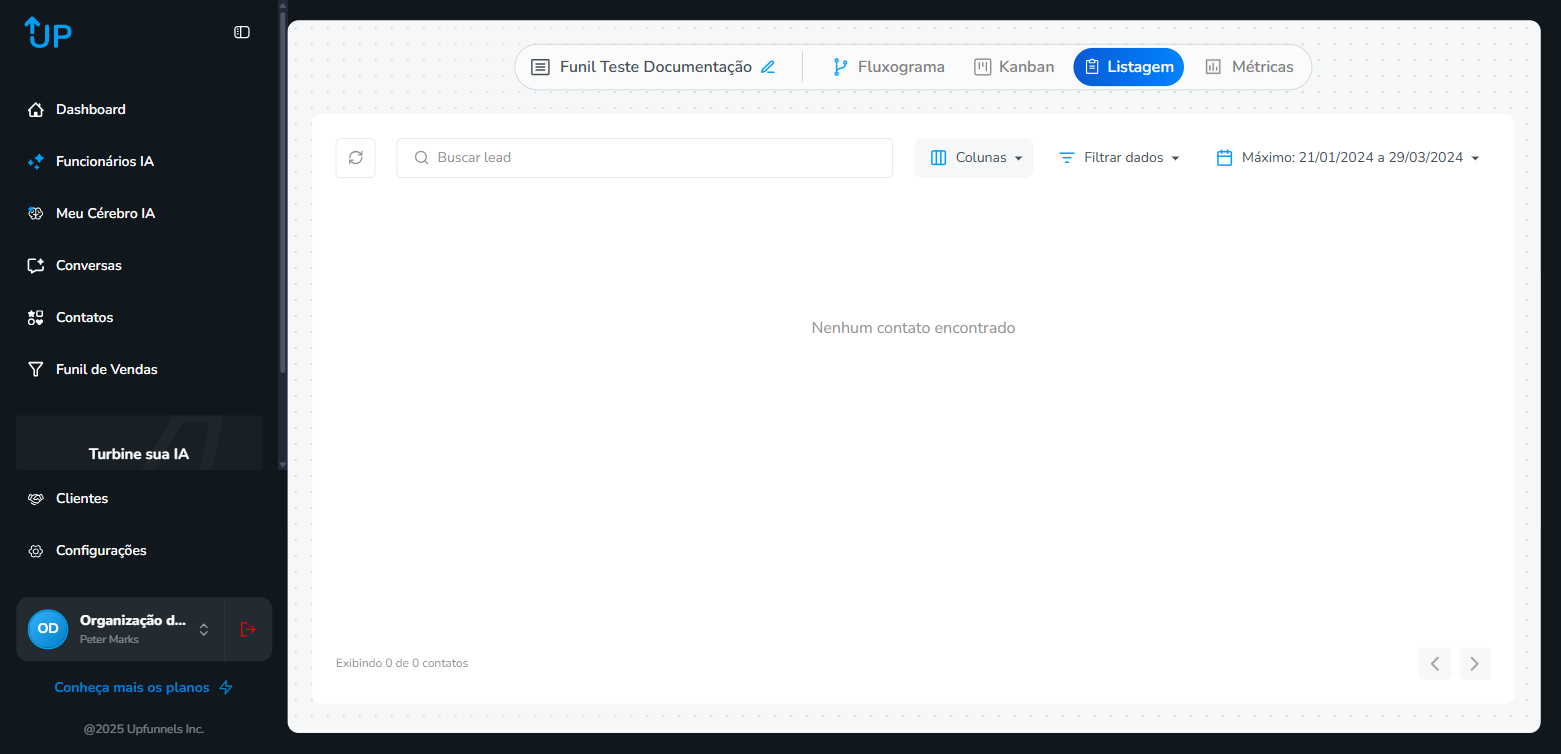Open the Métricas tab
Screen dimensions: 1561x754
point(1249,67)
